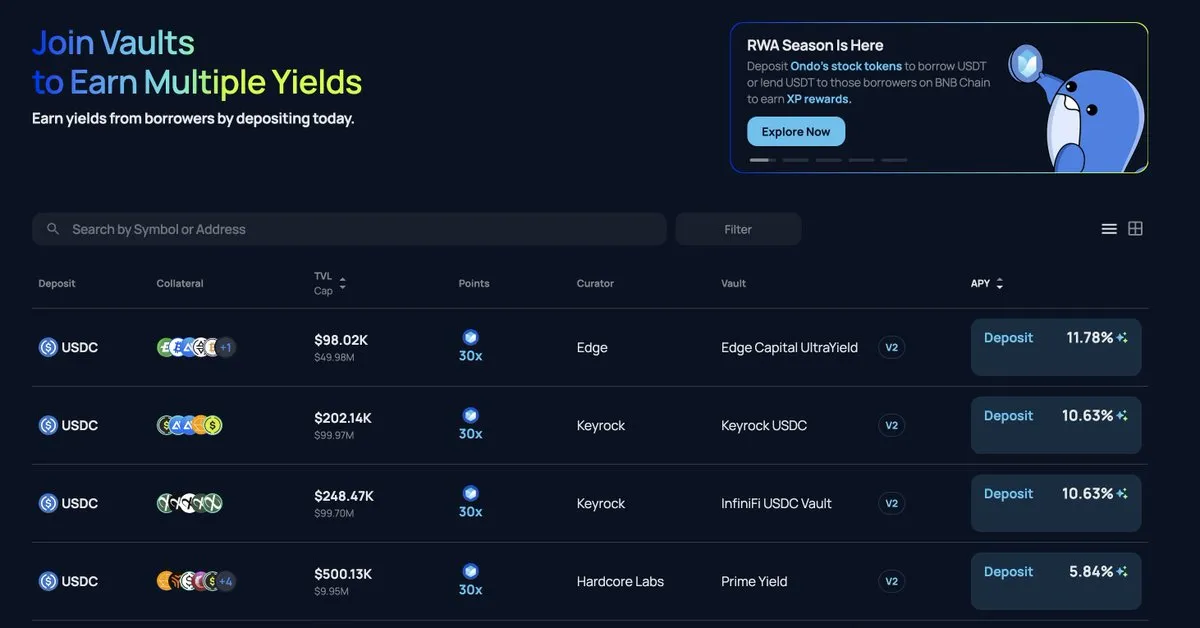
Task: Open the Filter options
Action: coord(738,229)
